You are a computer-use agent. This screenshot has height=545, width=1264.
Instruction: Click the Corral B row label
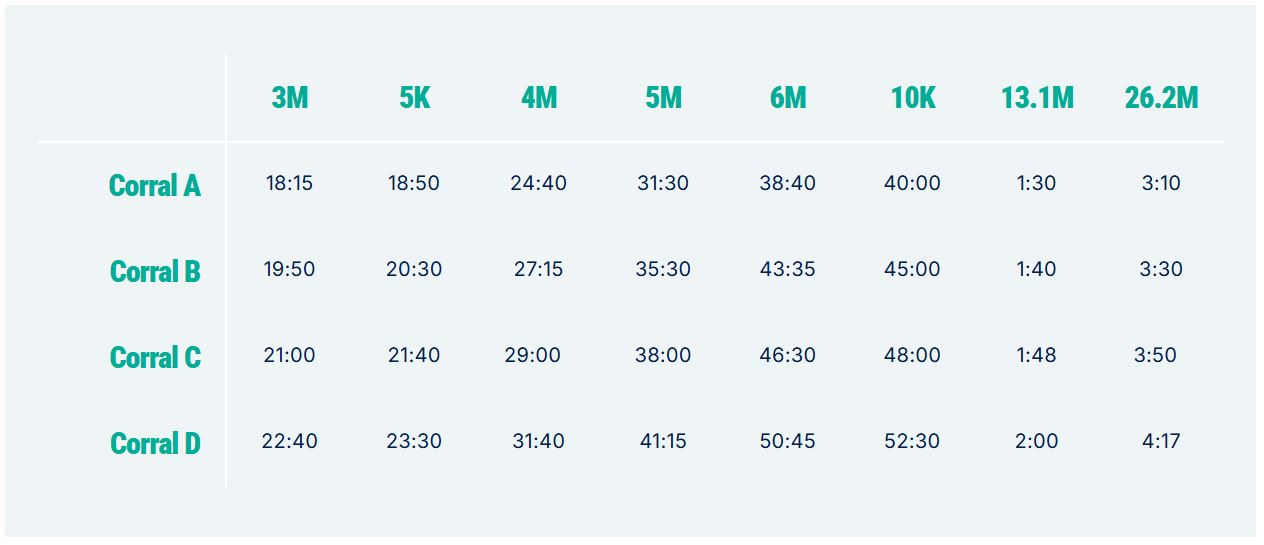coord(155,271)
